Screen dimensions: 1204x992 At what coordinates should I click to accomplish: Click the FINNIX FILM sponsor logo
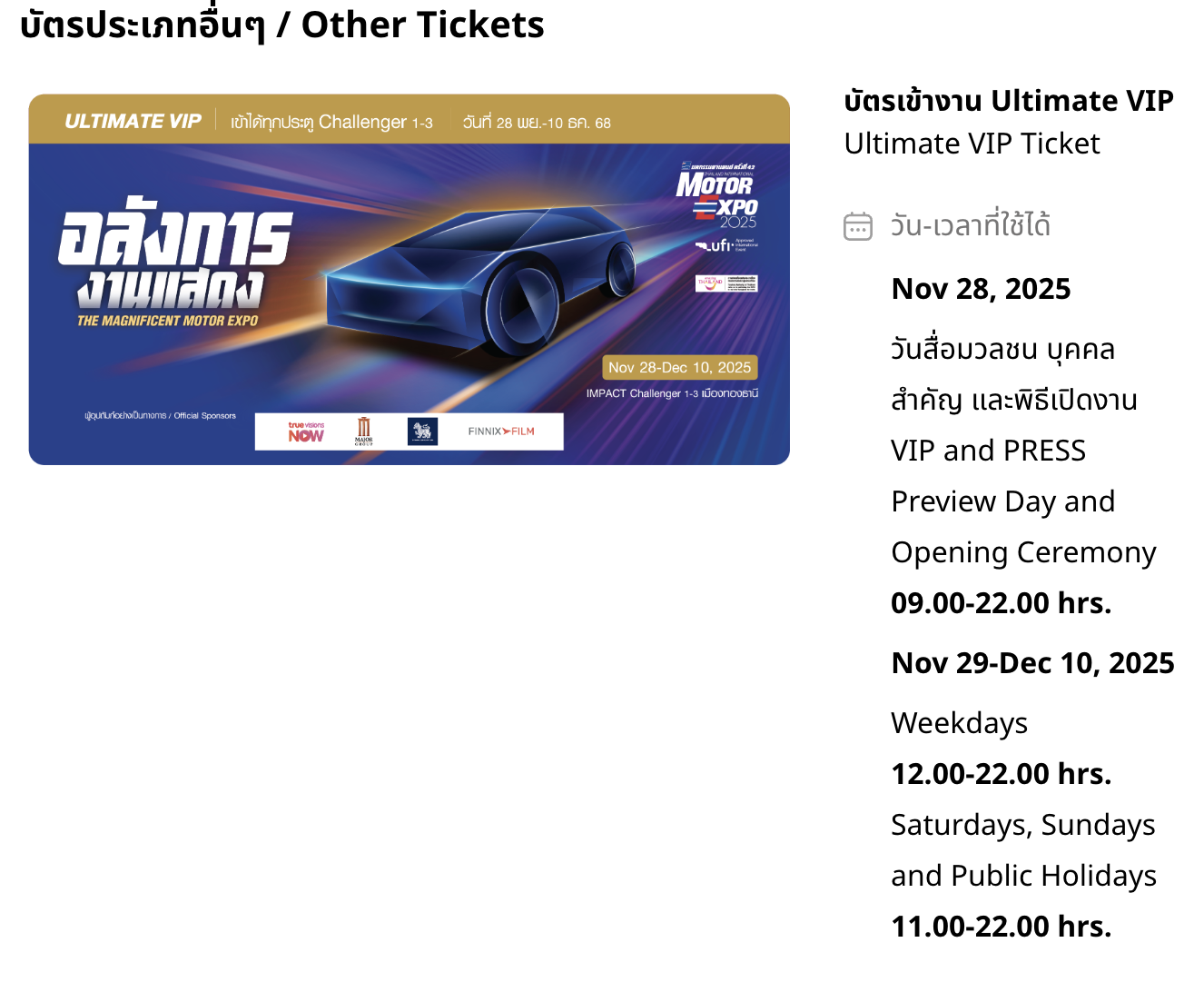[501, 432]
